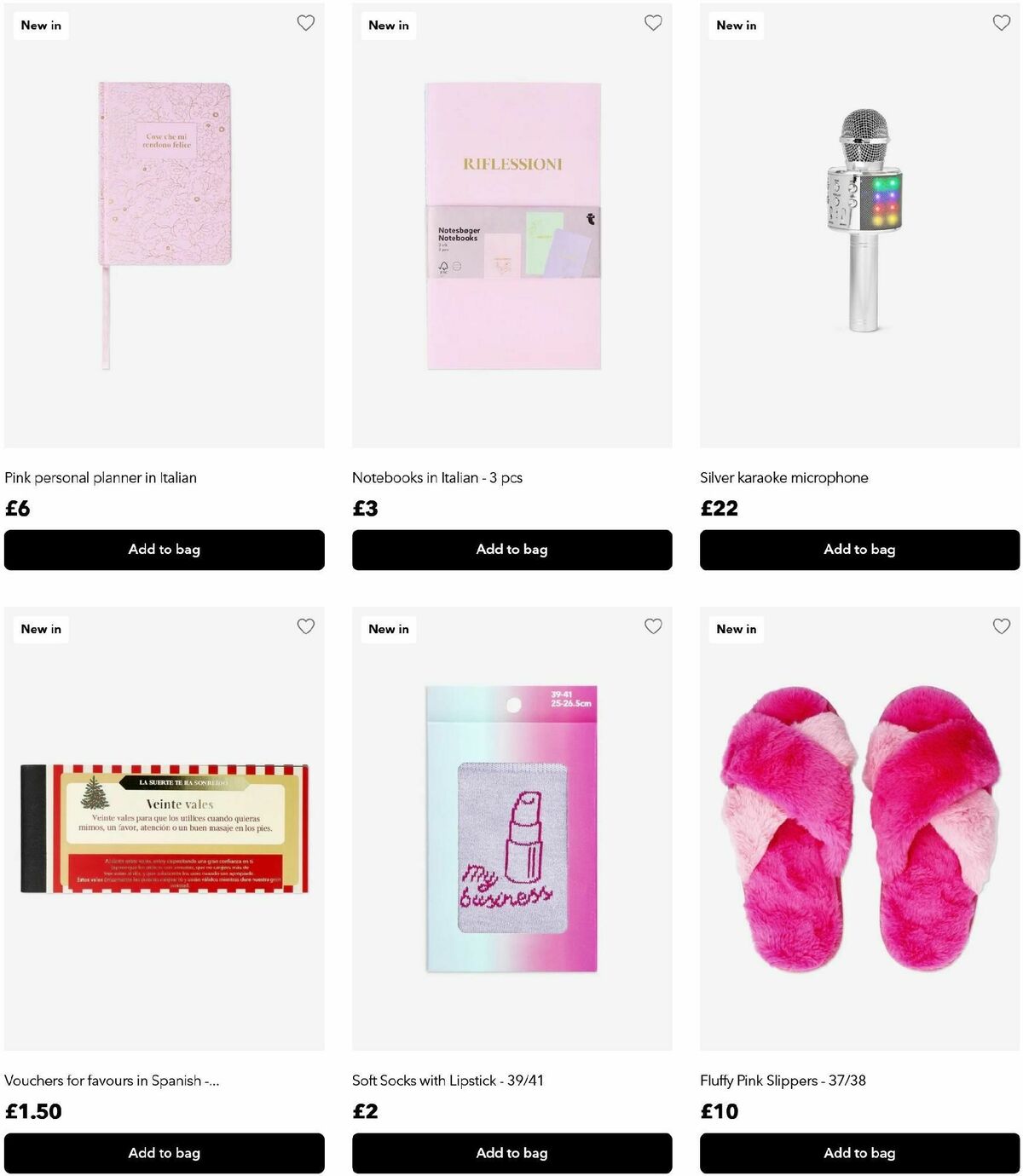View the pink planner product image

pos(165,226)
